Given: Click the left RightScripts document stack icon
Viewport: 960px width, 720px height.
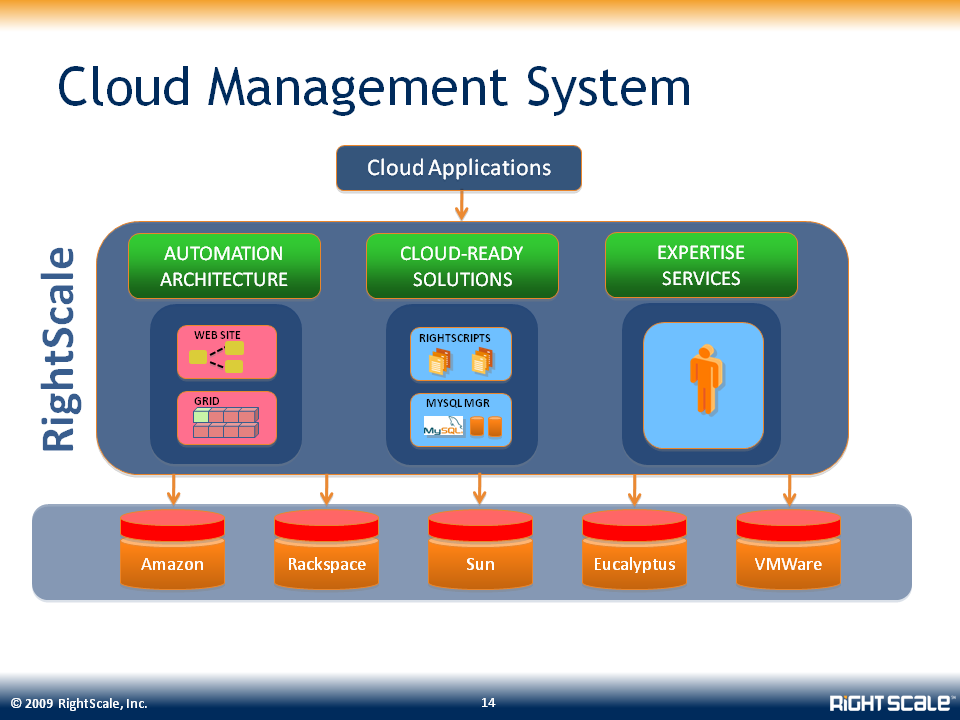Looking at the screenshot, I should pos(440,361).
